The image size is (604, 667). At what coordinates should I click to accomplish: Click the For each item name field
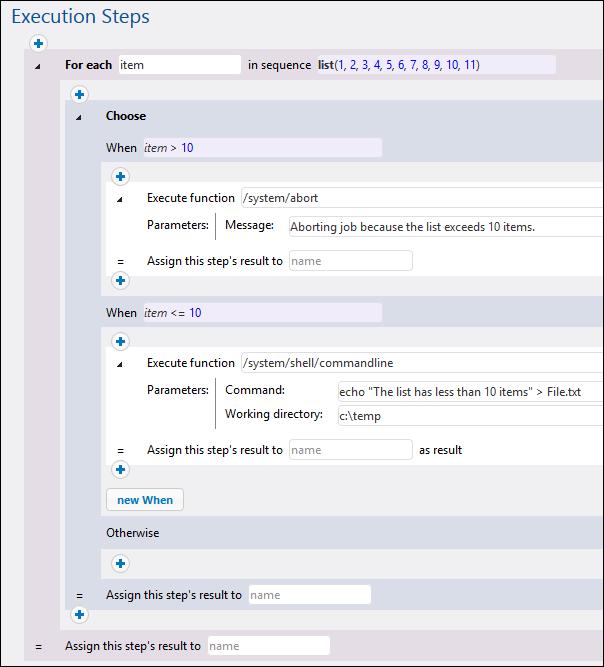click(179, 65)
